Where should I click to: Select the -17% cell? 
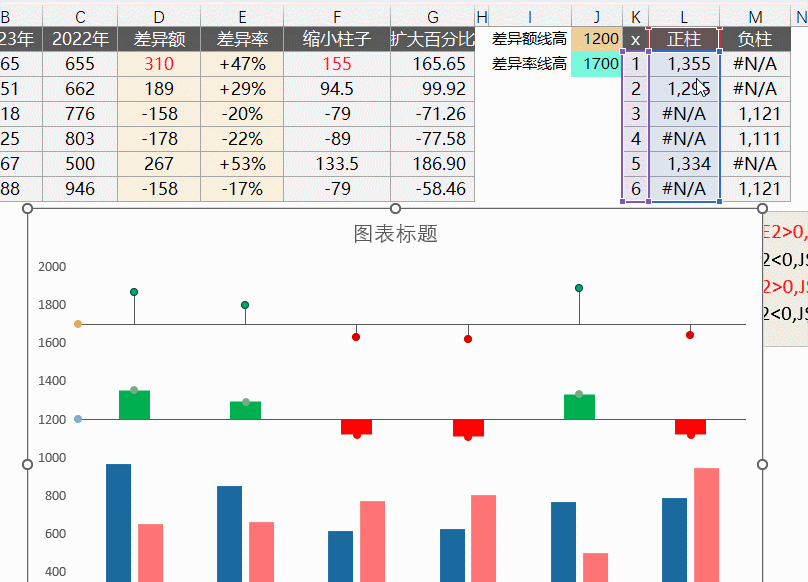(x=242, y=189)
